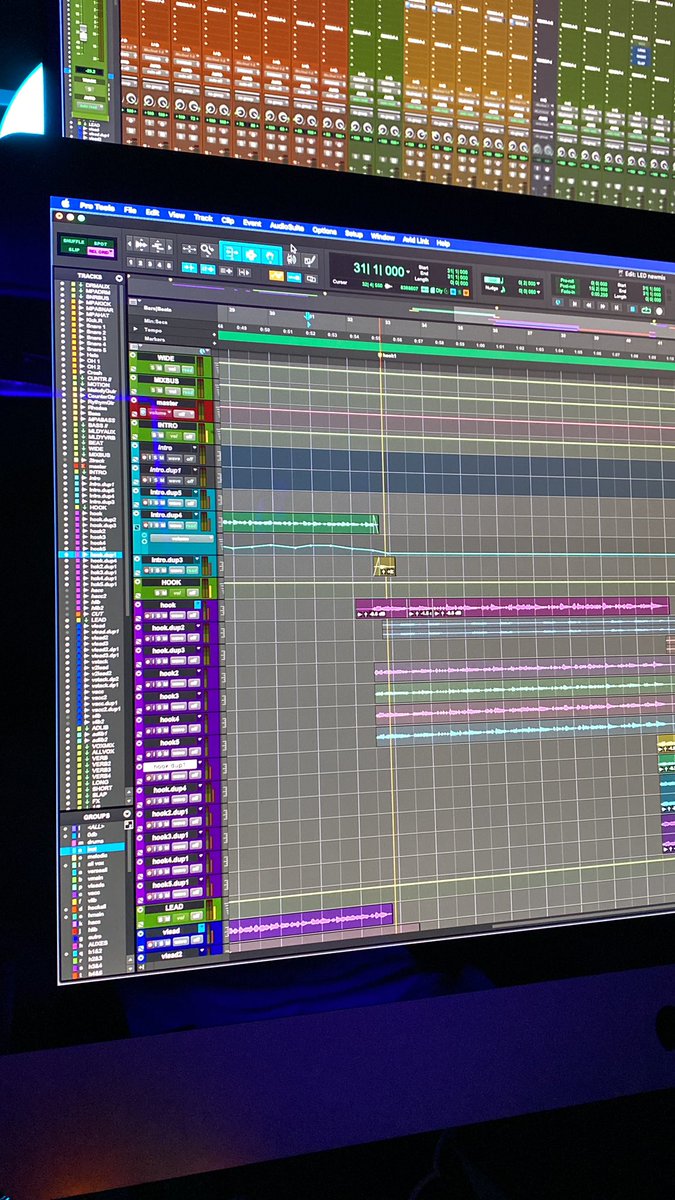The image size is (675, 1200).
Task: Select the Selector tool
Action: point(251,255)
